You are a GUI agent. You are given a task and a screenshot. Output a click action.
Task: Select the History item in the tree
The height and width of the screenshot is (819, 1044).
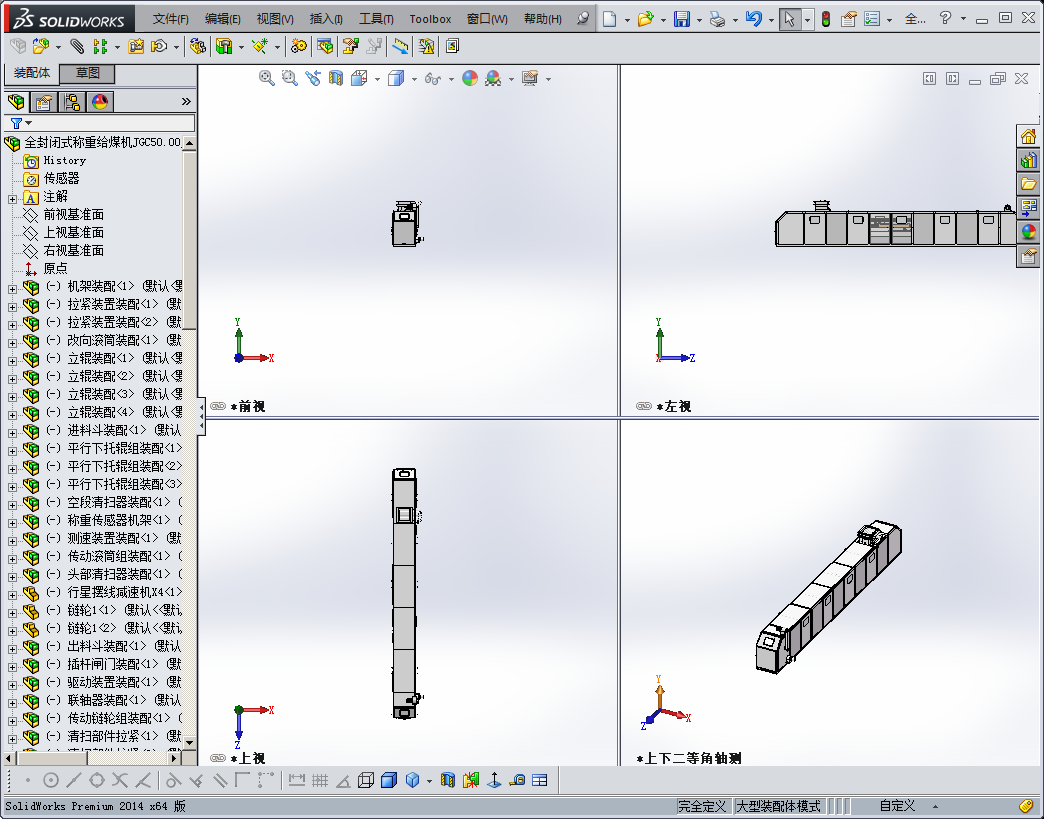65,160
